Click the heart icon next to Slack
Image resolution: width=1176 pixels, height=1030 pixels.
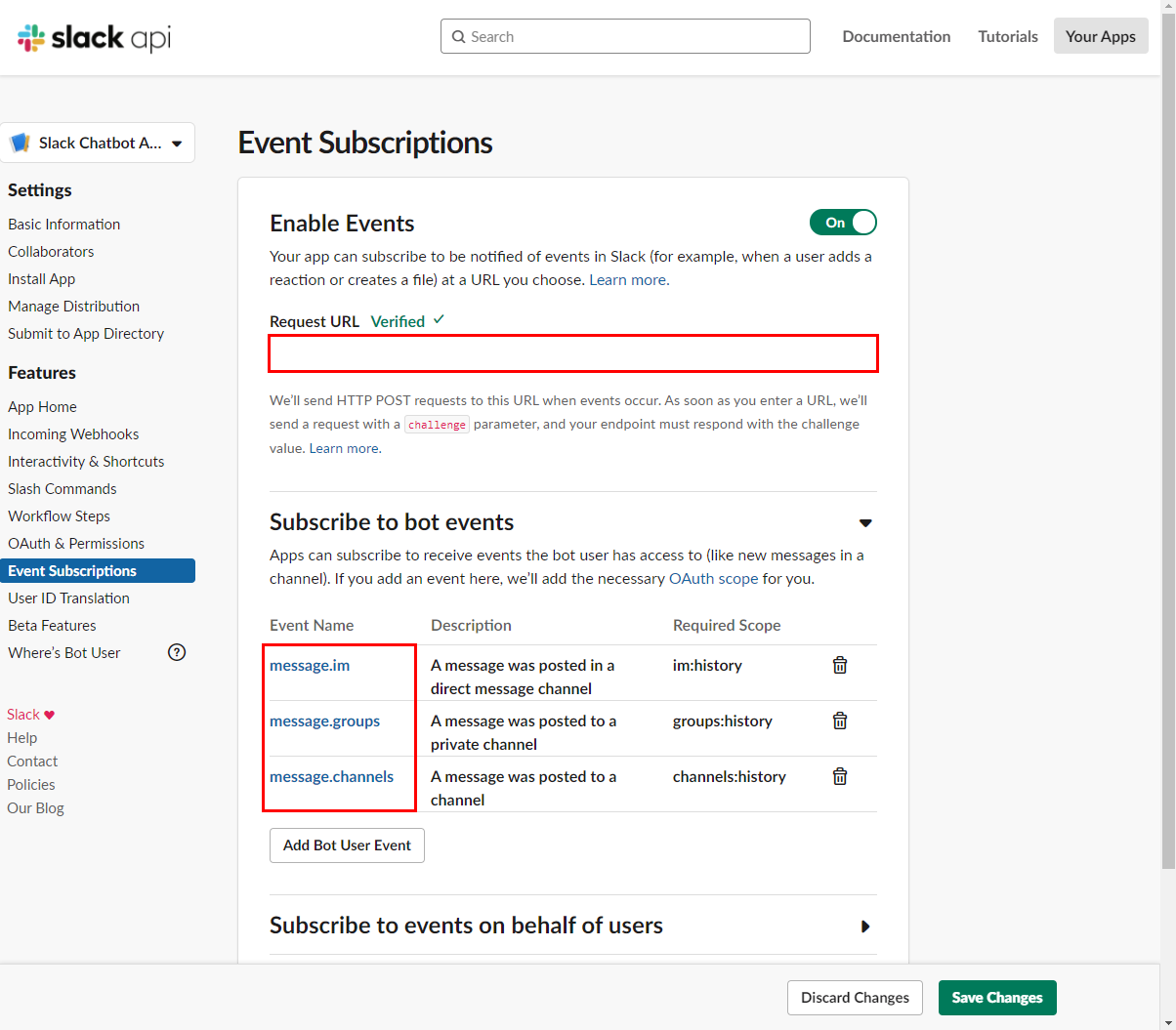50,715
